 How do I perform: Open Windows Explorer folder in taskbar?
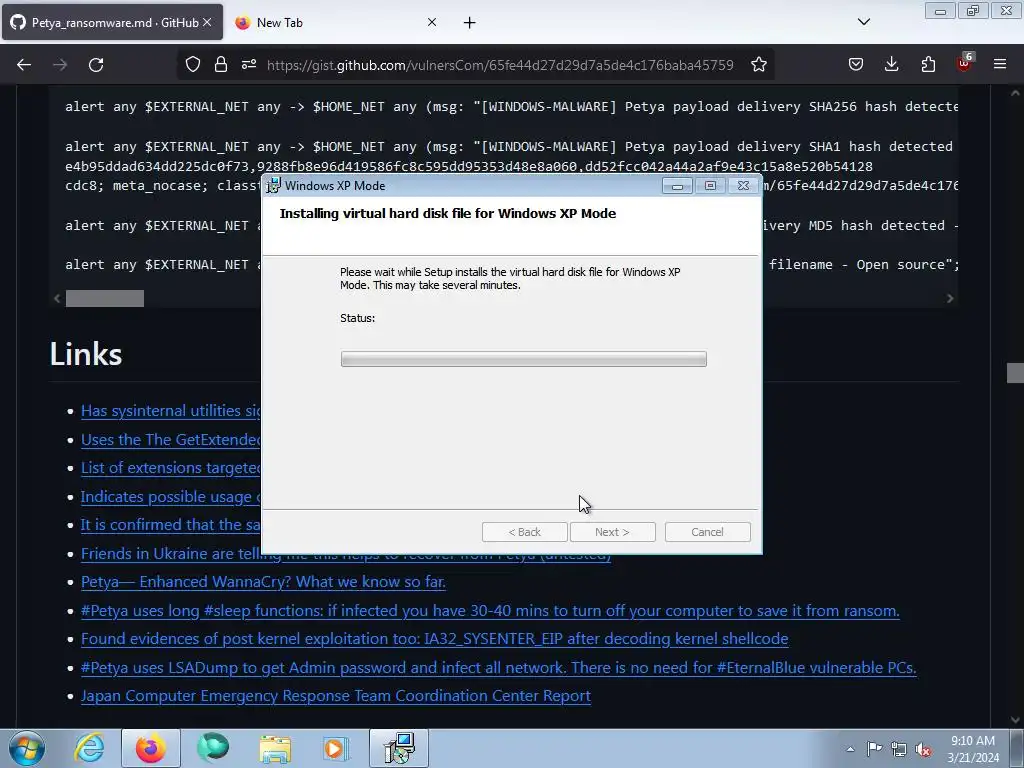pos(275,748)
